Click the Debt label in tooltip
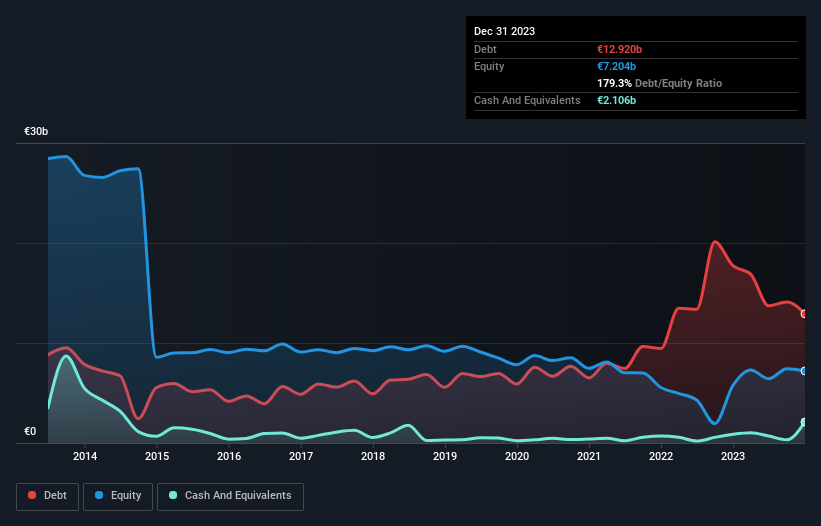This screenshot has width=821, height=526. (485, 49)
